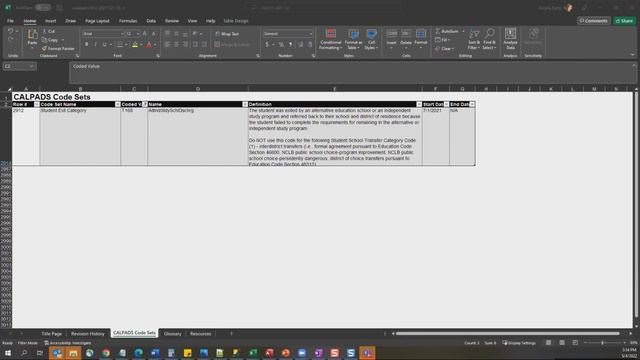Click the Undo icon
Image resolution: width=640 pixels, height=360 pixels.
pyautogui.click(x=11, y=31)
